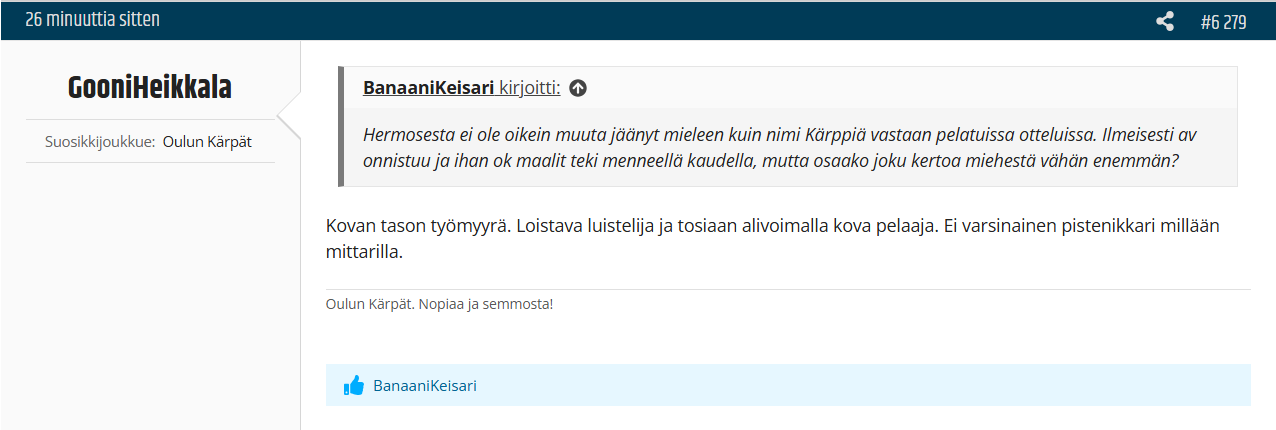Click the 'Suosikkijoukkue:' label
The image size is (1276, 430).
point(100,142)
